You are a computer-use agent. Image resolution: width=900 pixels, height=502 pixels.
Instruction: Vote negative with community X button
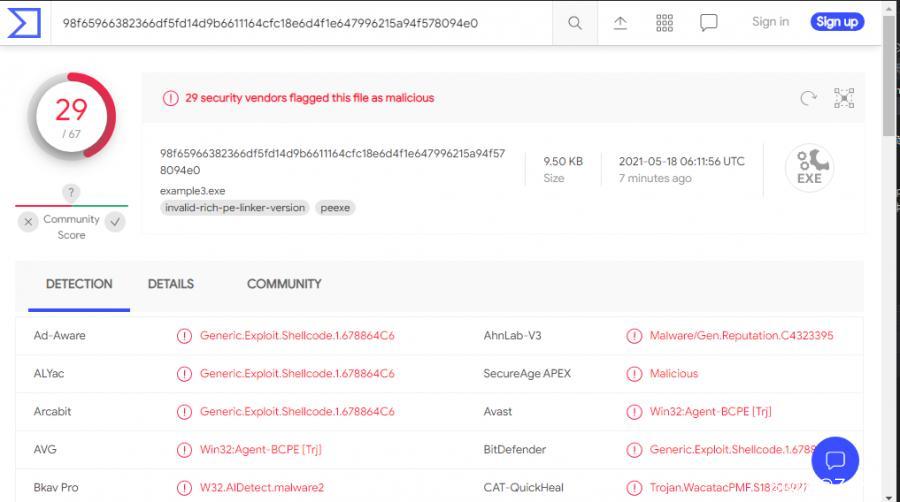point(28,222)
